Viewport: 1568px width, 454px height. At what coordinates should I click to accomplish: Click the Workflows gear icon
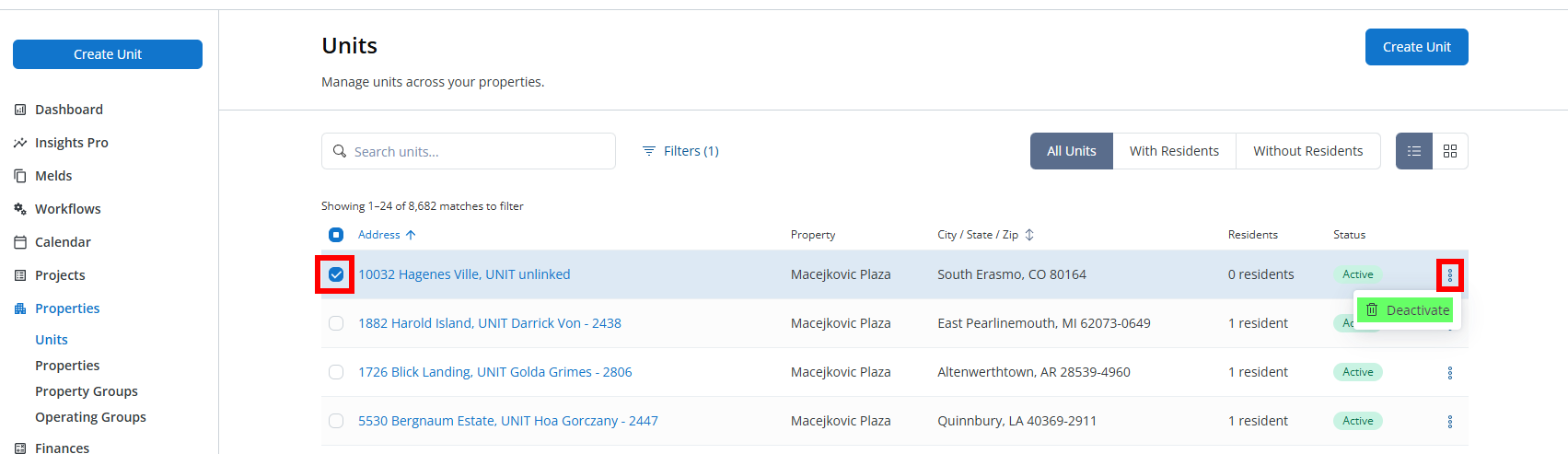[x=20, y=209]
